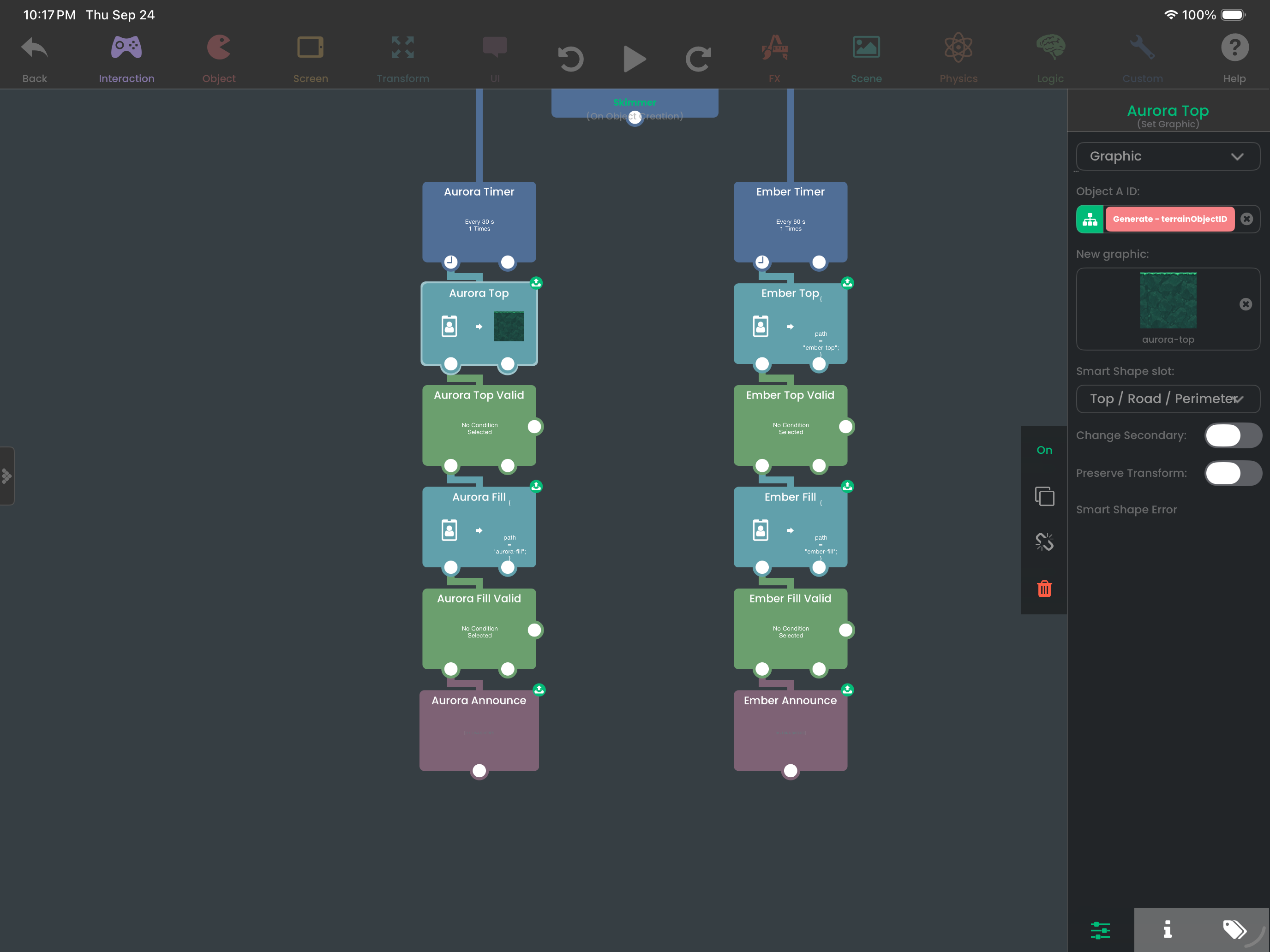Viewport: 1270px width, 952px height.
Task: Click the broken link disconnect icon
Action: point(1044,541)
